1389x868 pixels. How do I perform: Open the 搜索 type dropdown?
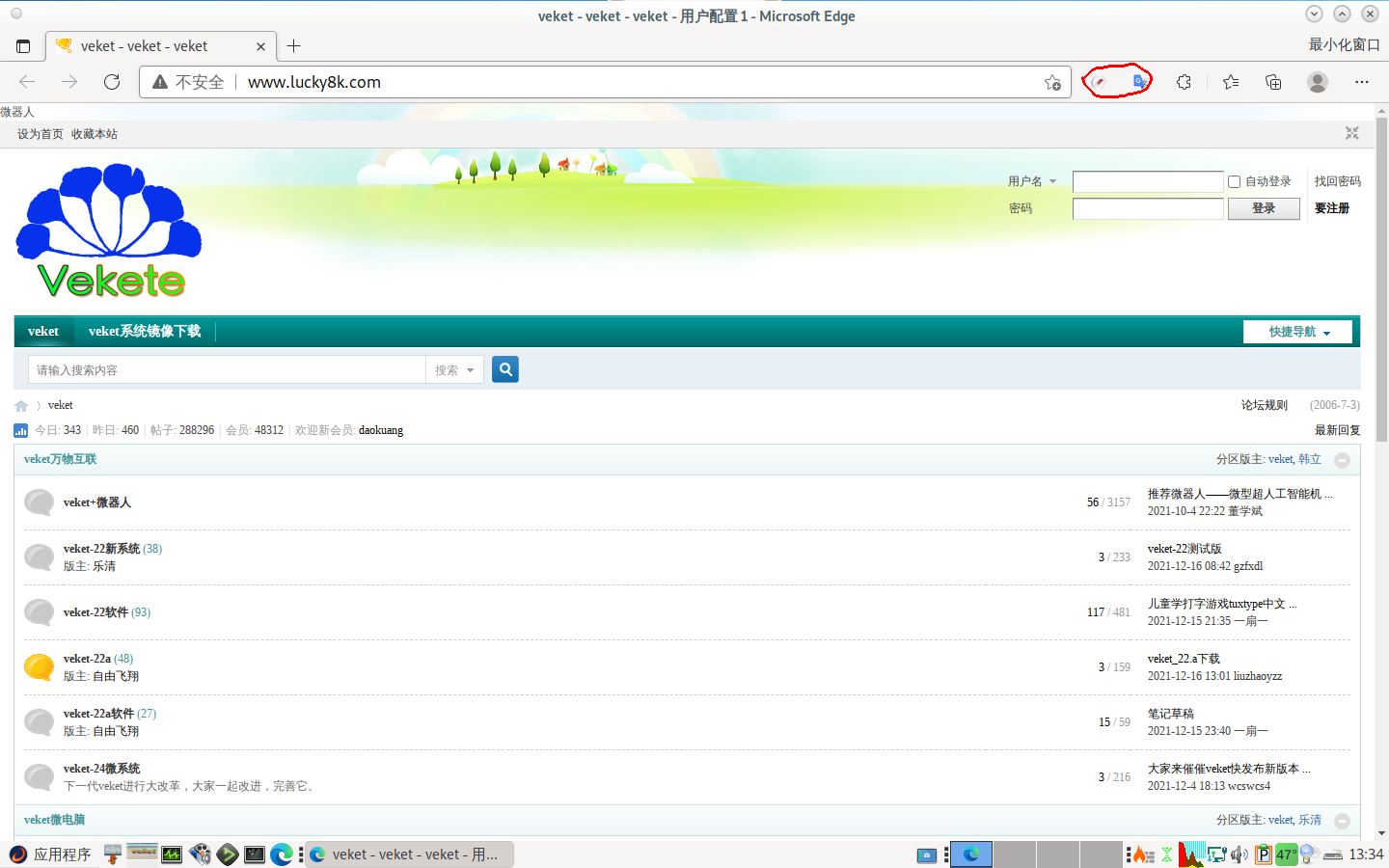(x=454, y=369)
